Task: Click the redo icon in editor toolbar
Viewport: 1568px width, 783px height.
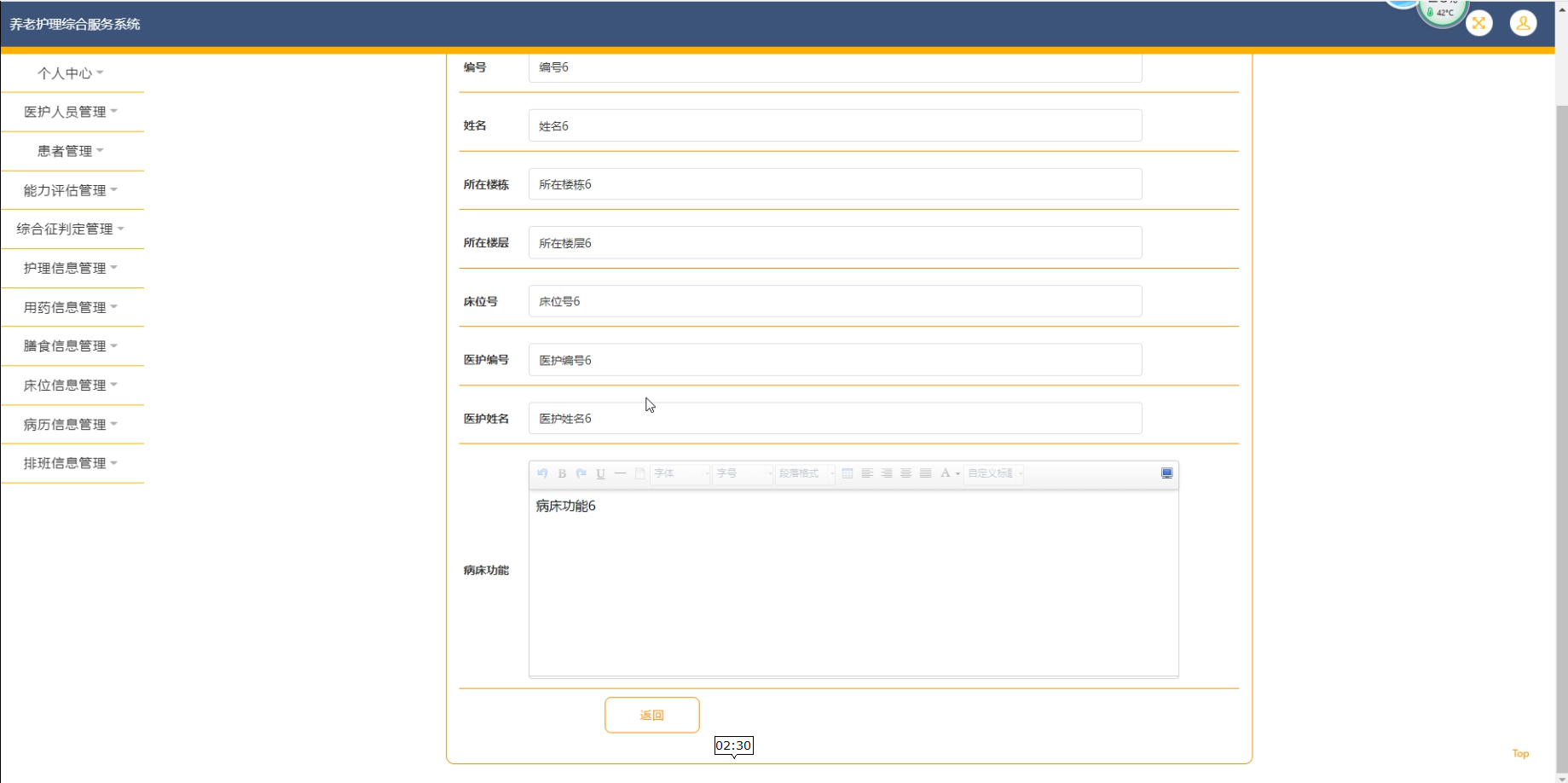Action: point(581,473)
